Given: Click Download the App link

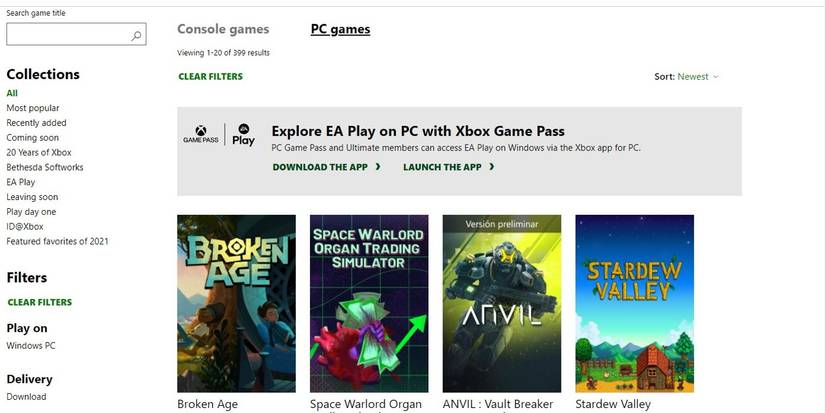Looking at the screenshot, I should coord(321,167).
